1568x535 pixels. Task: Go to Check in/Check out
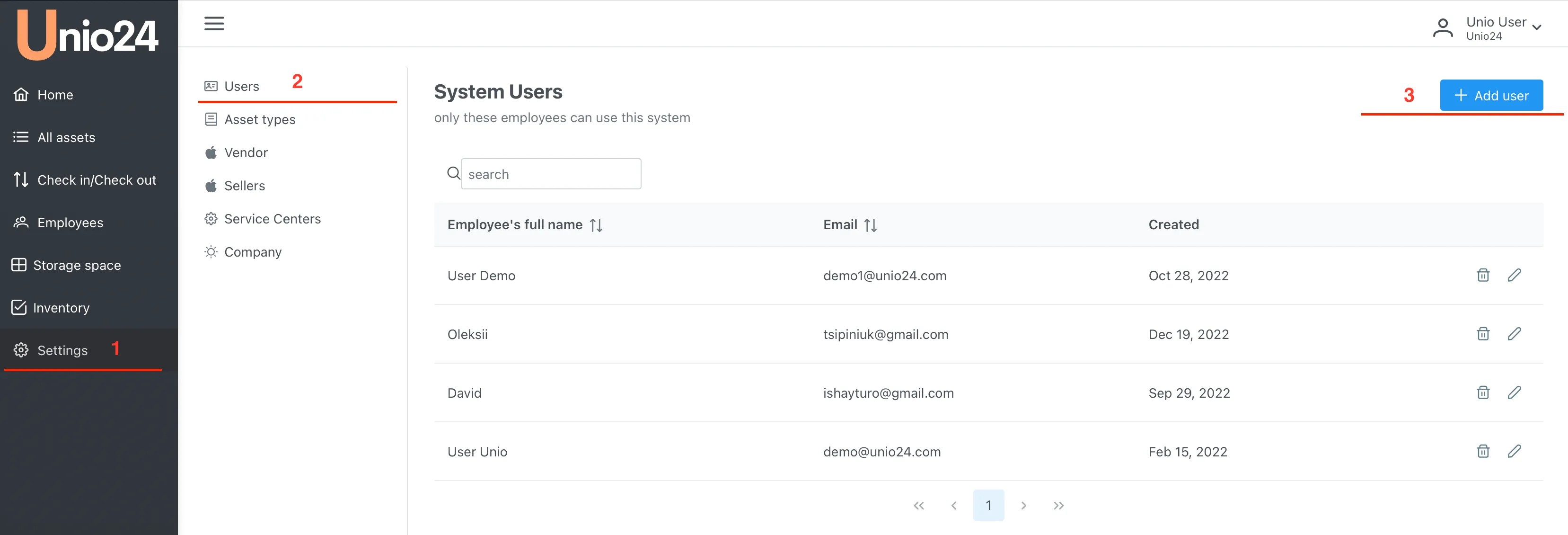coord(96,180)
